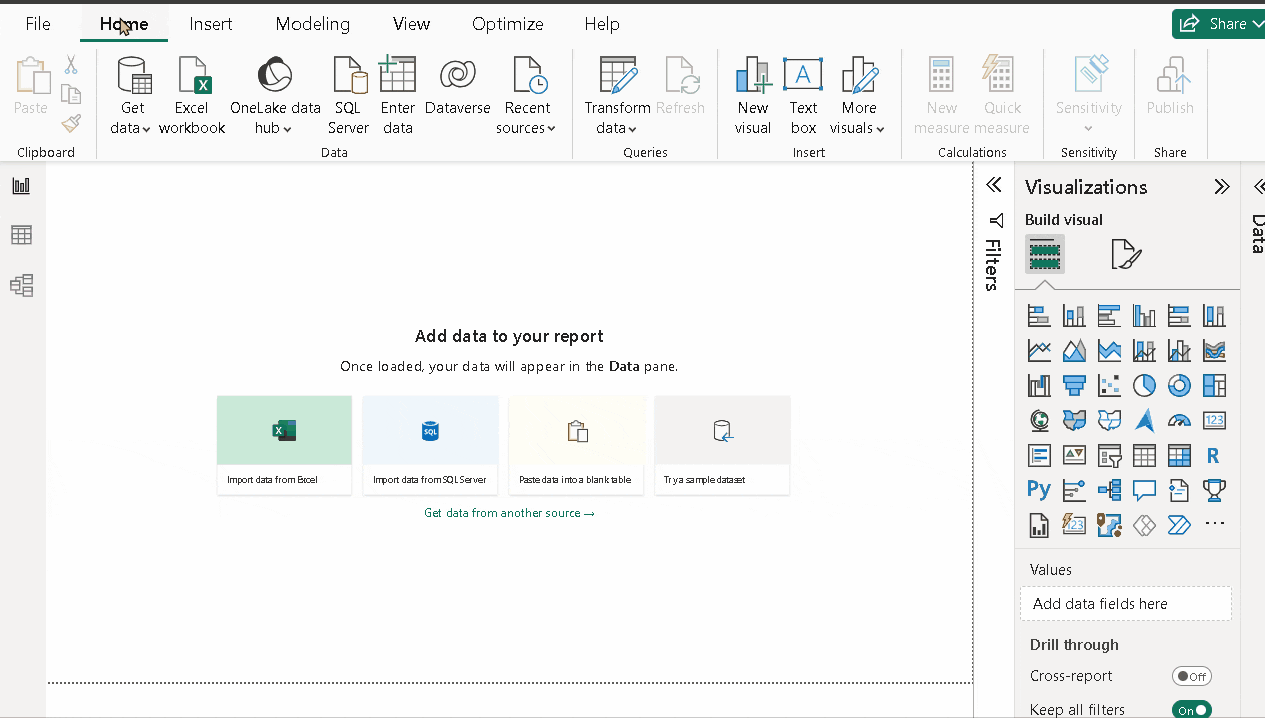Select the trophy Metrics visual
The height and width of the screenshot is (718, 1265).
click(x=1214, y=490)
